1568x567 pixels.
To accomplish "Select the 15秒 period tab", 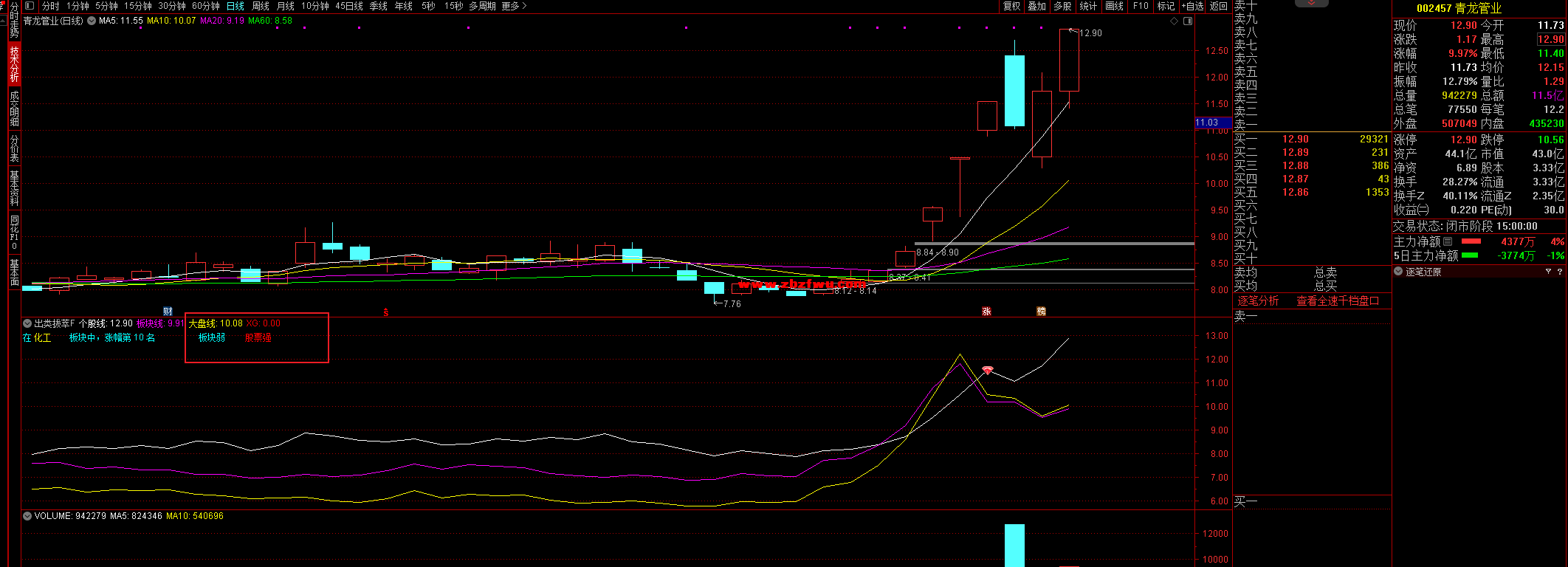I will pos(454,6).
